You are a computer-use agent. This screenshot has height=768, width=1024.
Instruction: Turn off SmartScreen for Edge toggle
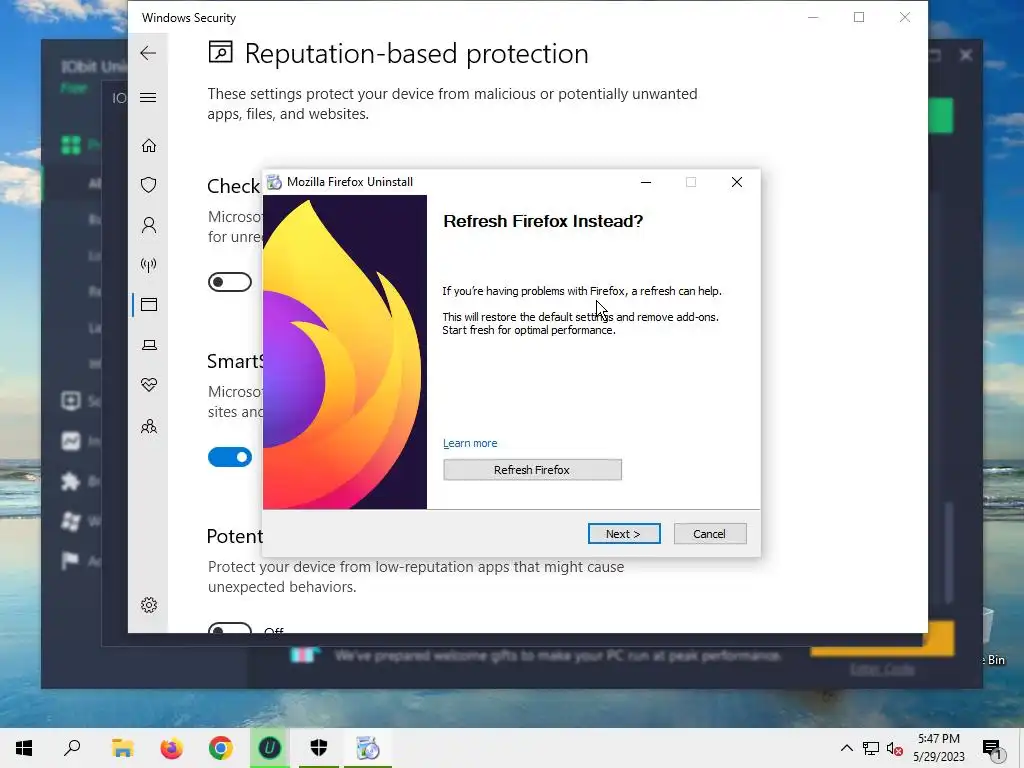pyautogui.click(x=230, y=457)
